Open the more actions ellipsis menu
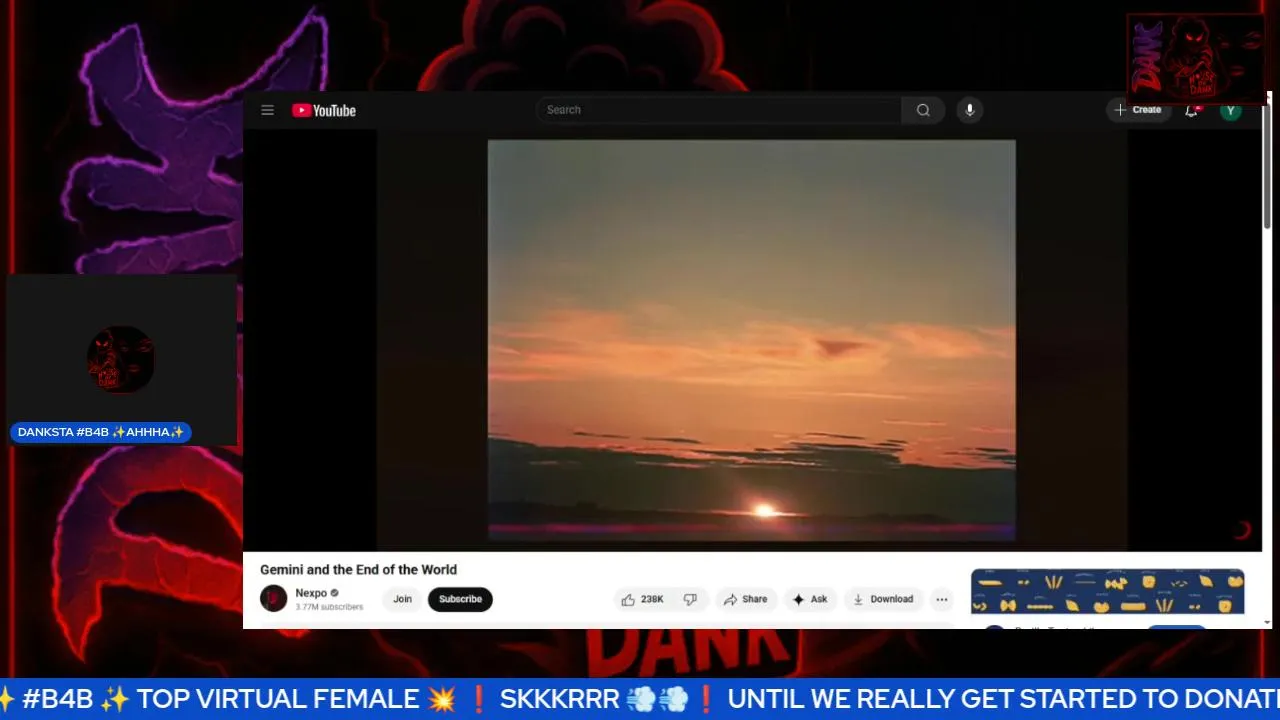Viewport: 1280px width, 720px height. pyautogui.click(x=942, y=599)
